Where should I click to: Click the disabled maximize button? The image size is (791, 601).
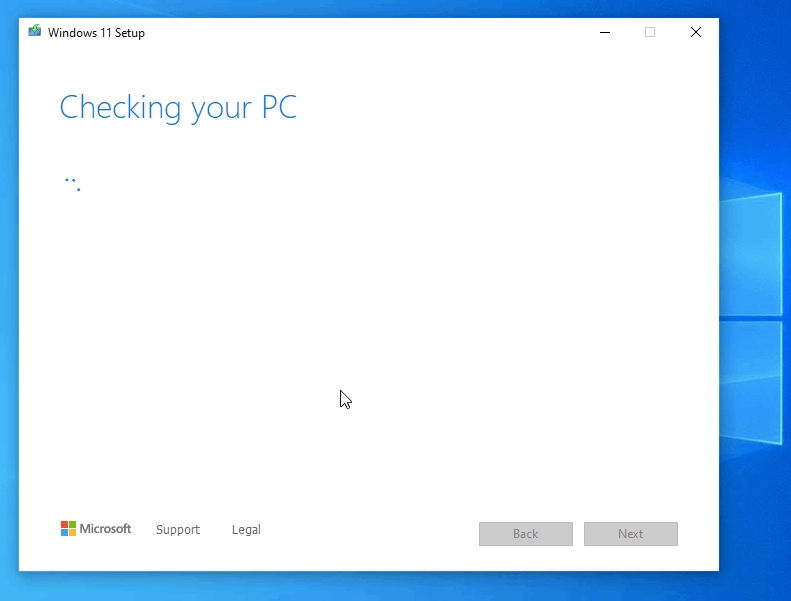click(650, 32)
